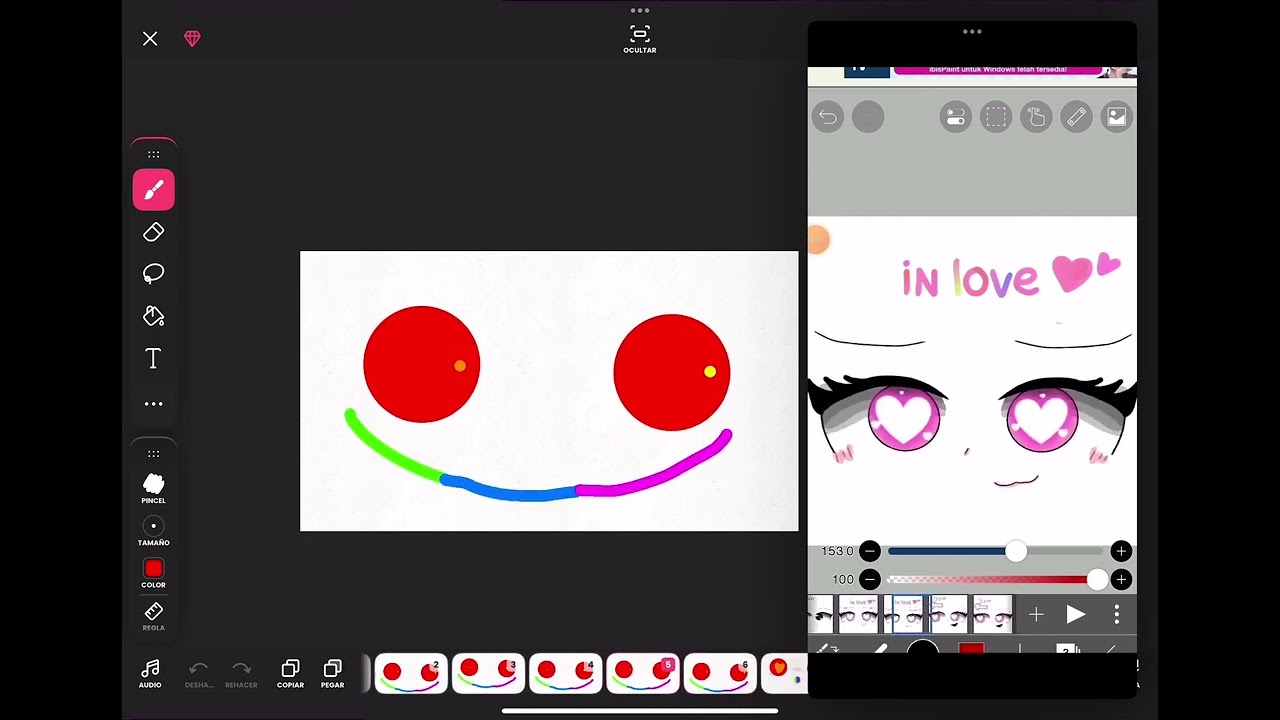Click the Deshacer undo button
Viewport: 1280px width, 720px height.
[198, 674]
